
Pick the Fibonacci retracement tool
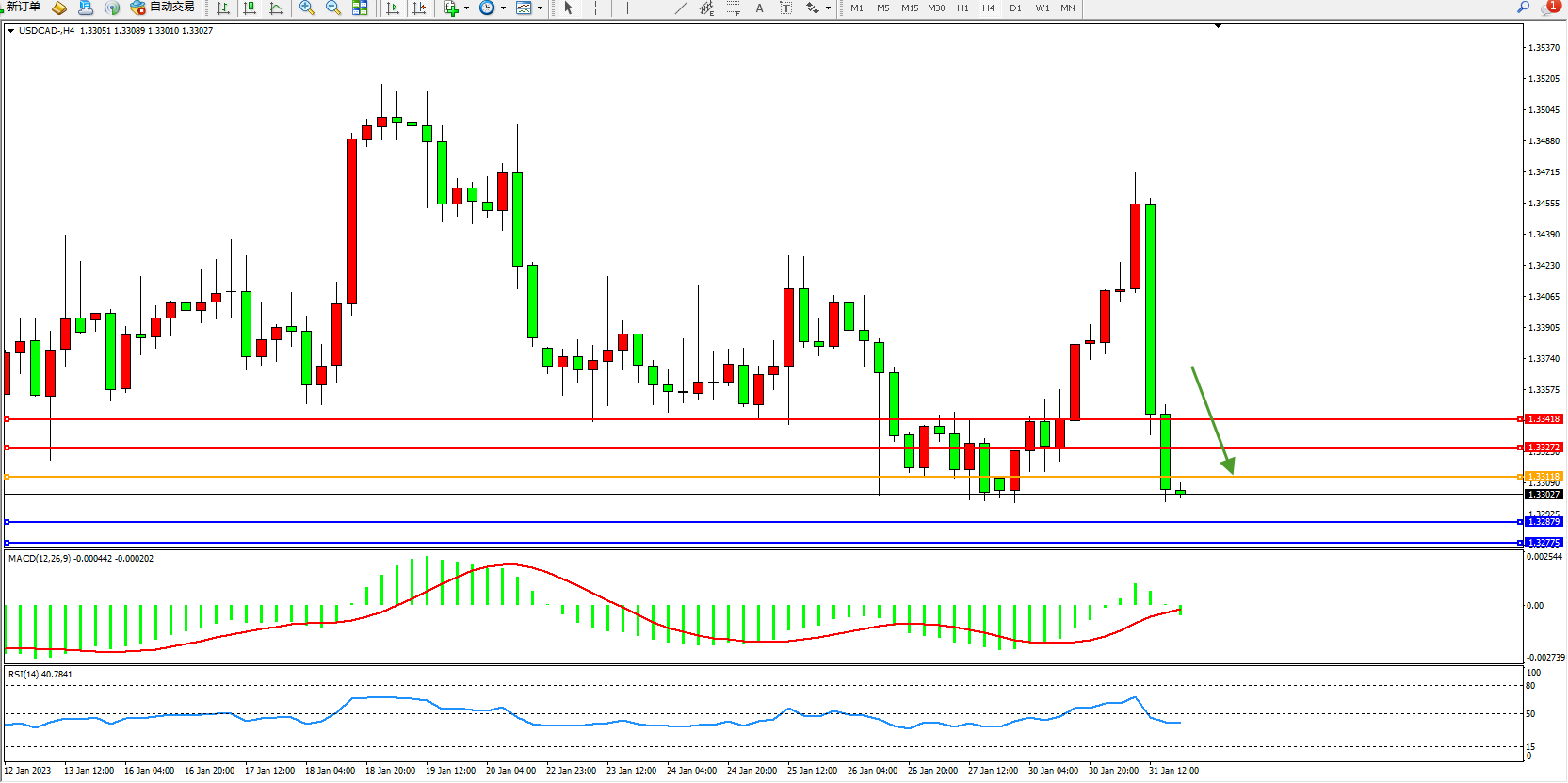tap(733, 8)
